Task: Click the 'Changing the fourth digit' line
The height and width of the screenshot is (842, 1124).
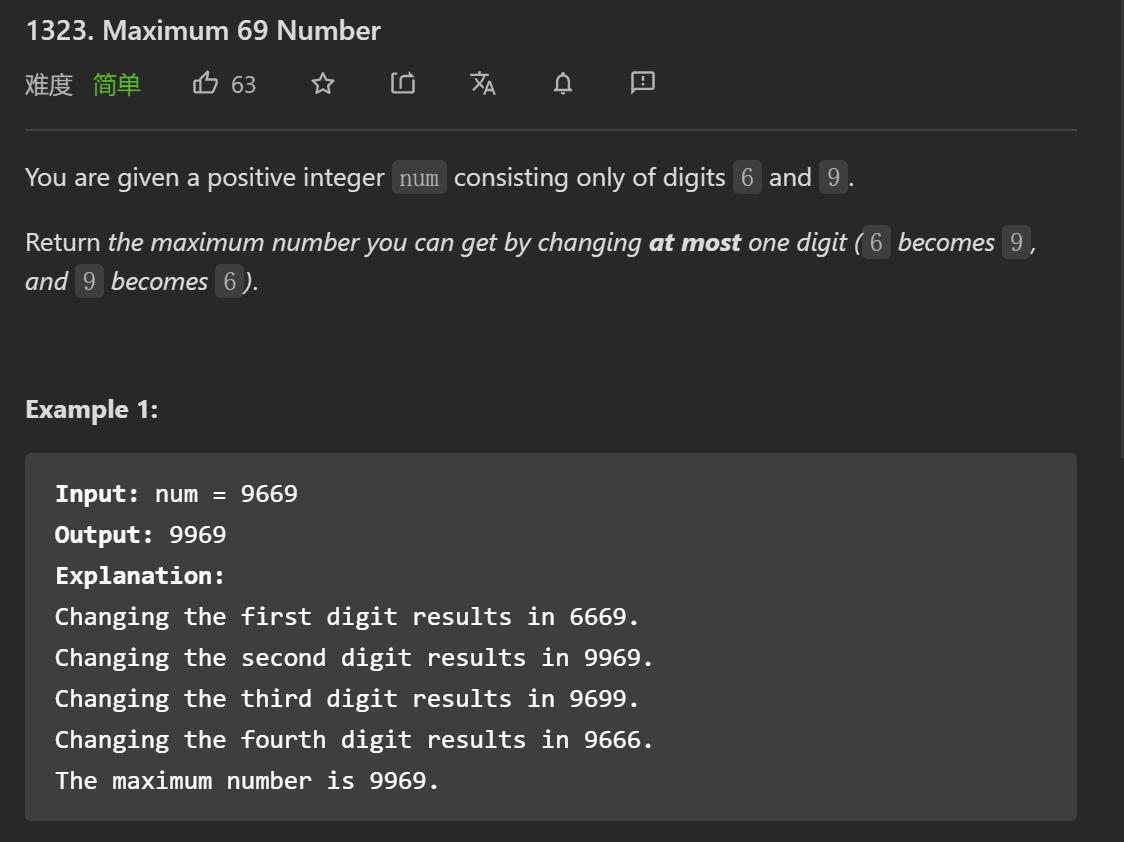Action: tap(354, 740)
